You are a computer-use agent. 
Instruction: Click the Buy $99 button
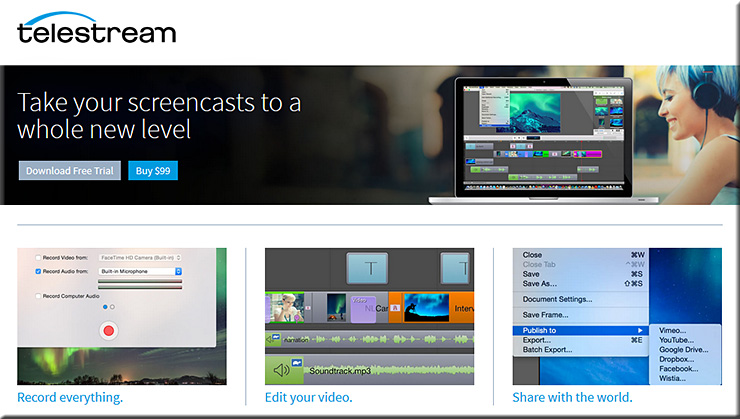click(x=153, y=170)
